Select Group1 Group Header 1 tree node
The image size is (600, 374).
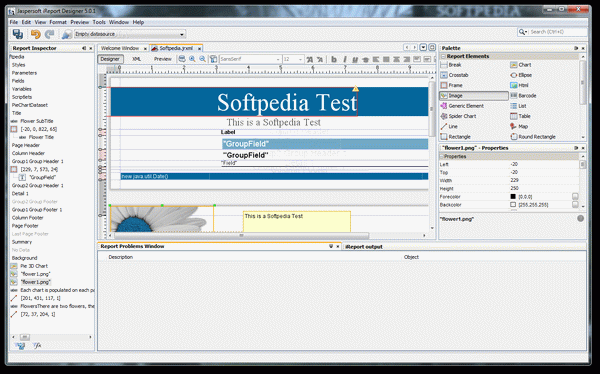(38, 161)
